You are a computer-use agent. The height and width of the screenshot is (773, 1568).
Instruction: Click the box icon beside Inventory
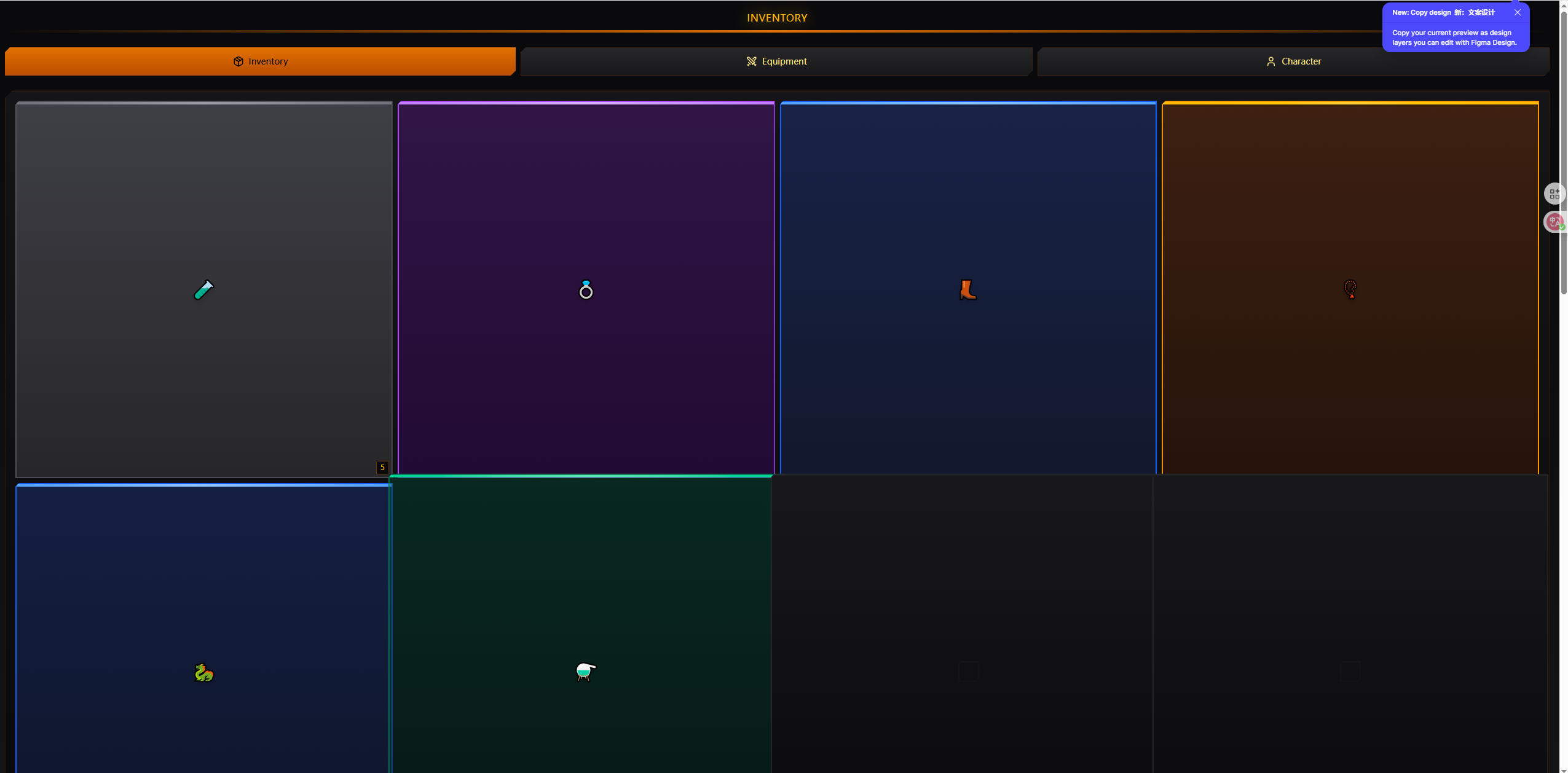pos(238,61)
